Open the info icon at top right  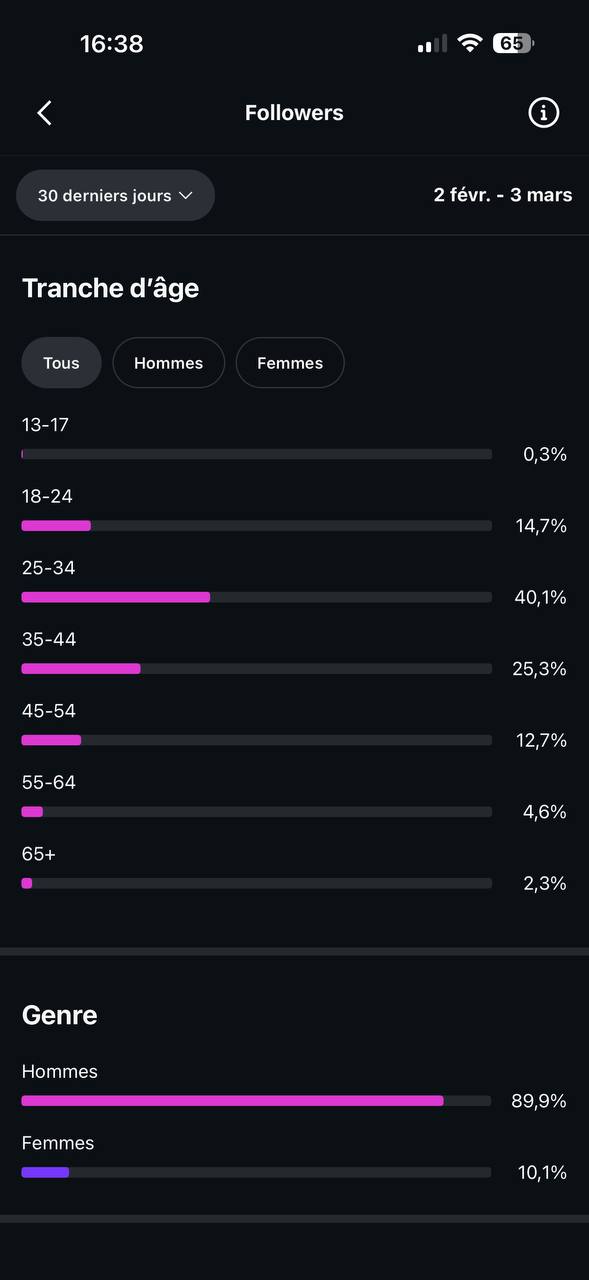[x=543, y=112]
